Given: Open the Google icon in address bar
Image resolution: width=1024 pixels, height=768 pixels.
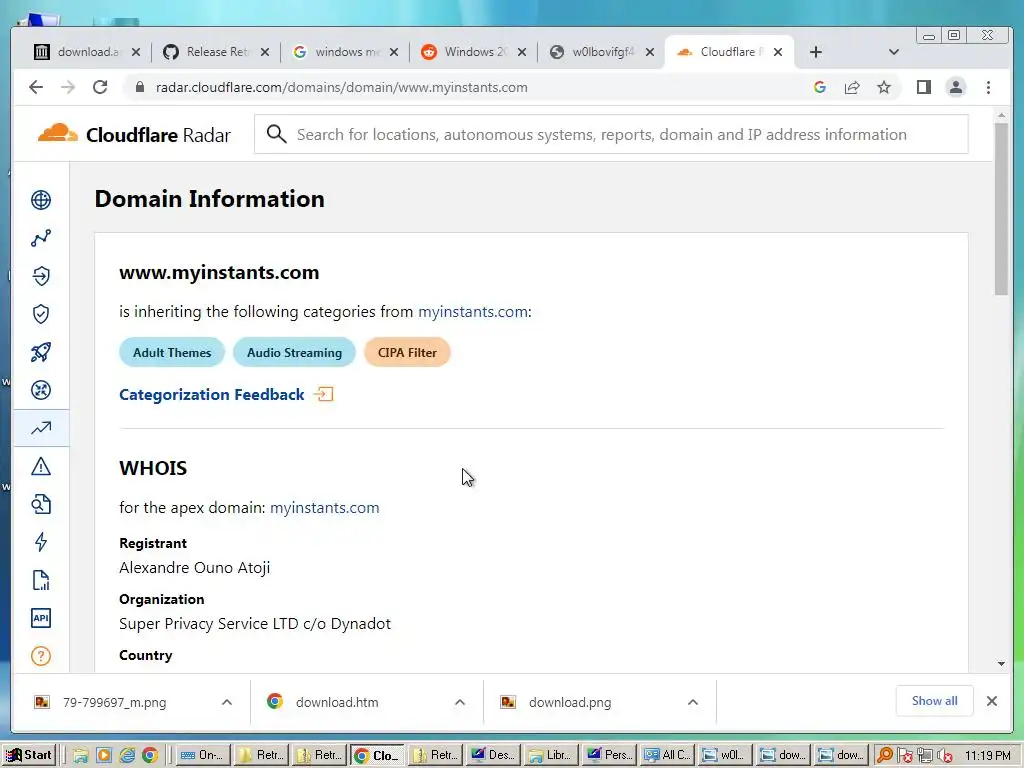Looking at the screenshot, I should pos(820,87).
